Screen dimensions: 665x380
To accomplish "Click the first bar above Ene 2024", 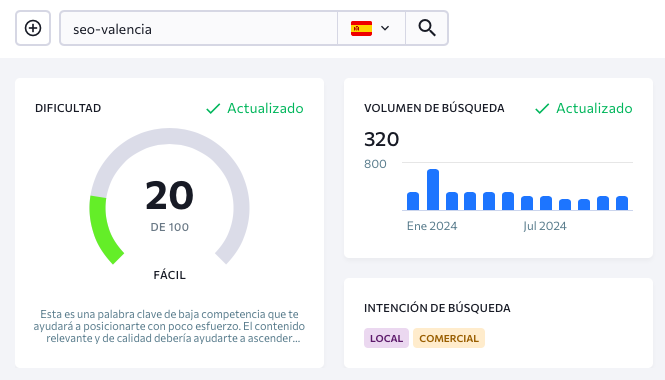I will (x=413, y=201).
